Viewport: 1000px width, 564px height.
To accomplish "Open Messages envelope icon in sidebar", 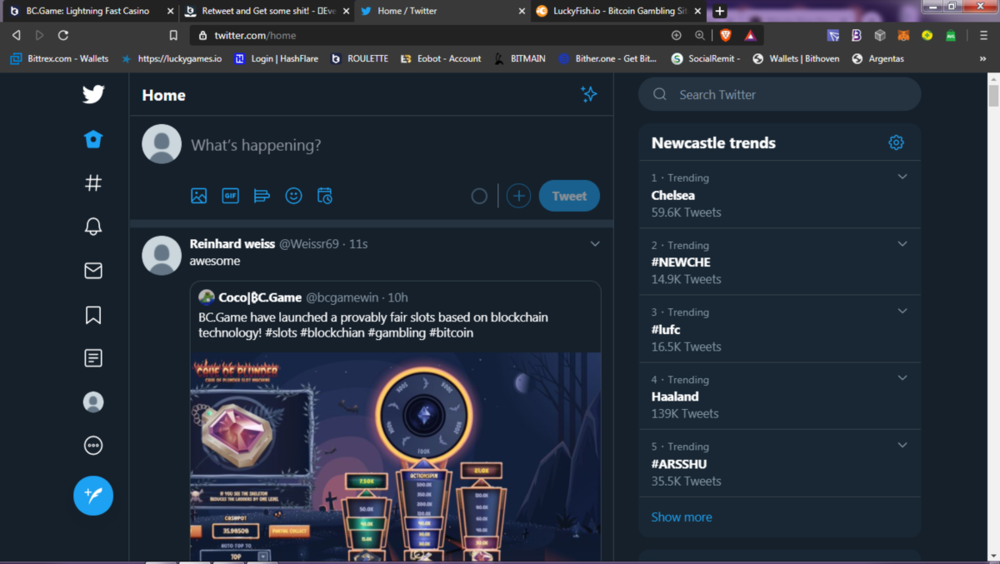I will 93,271.
